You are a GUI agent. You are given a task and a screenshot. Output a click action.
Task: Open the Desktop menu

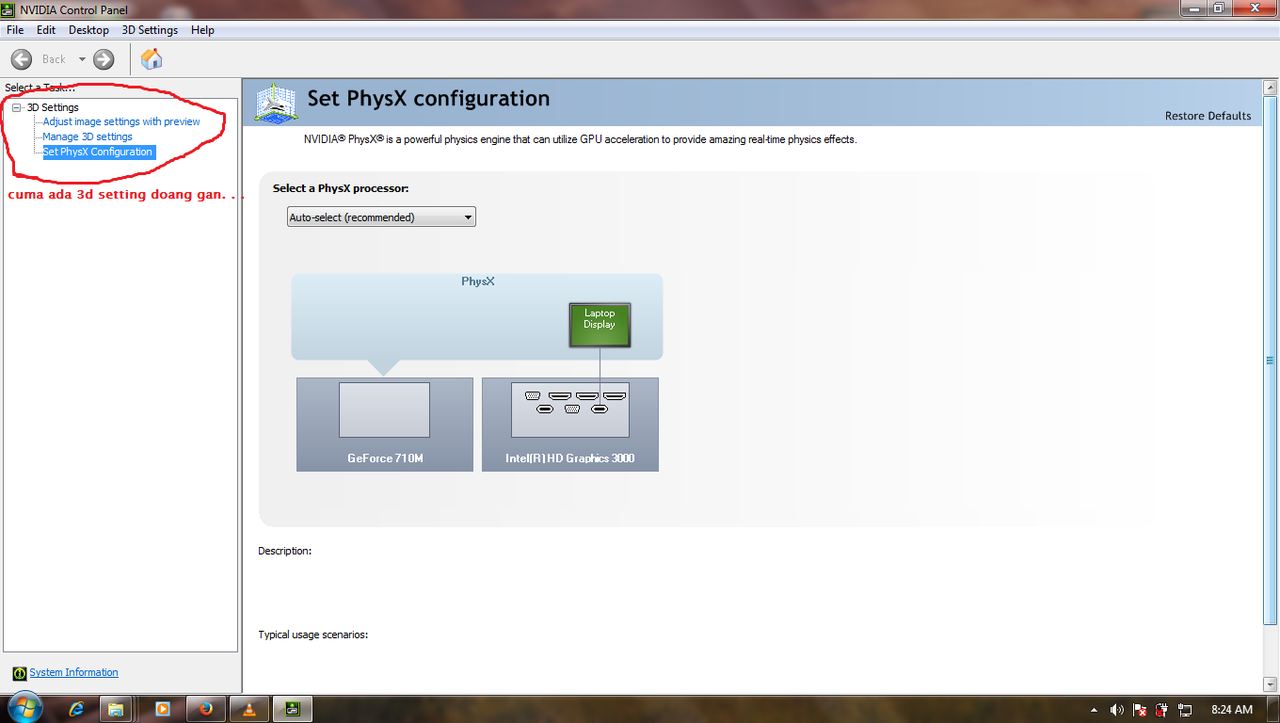88,30
